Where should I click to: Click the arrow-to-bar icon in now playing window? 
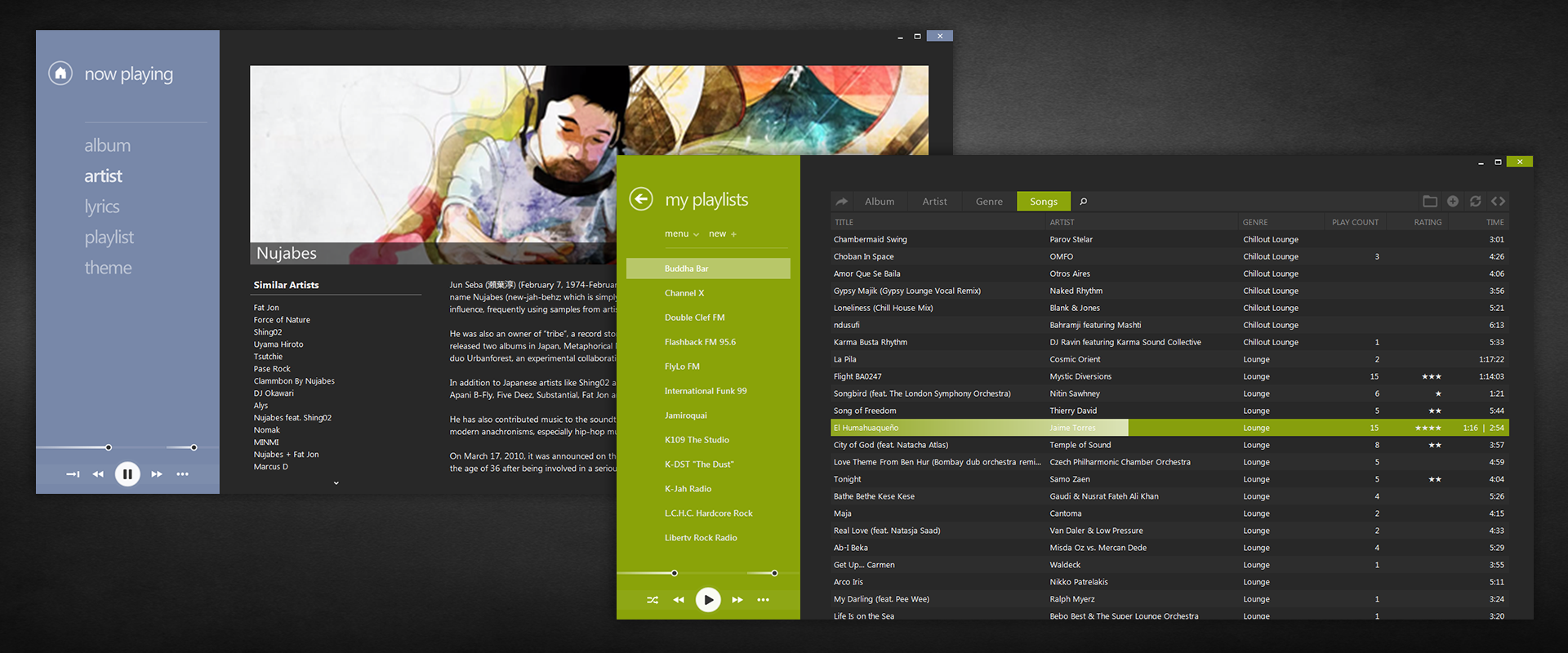pos(73,474)
